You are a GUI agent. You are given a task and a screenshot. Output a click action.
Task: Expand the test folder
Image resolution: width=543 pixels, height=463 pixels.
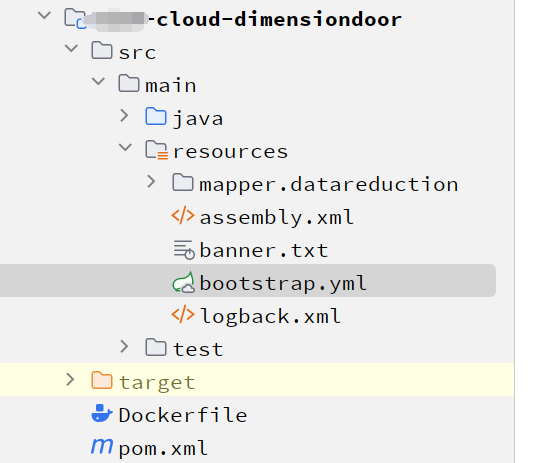point(124,346)
